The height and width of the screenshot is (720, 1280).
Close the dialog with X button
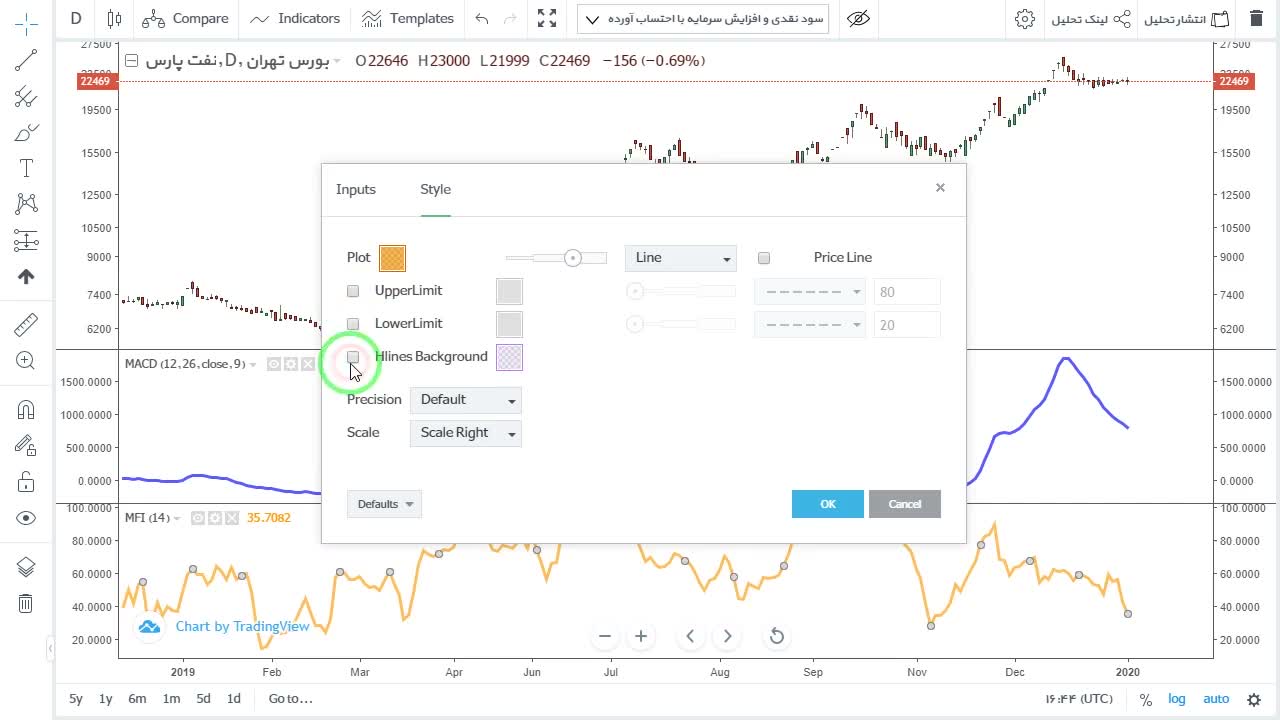pyautogui.click(x=940, y=188)
